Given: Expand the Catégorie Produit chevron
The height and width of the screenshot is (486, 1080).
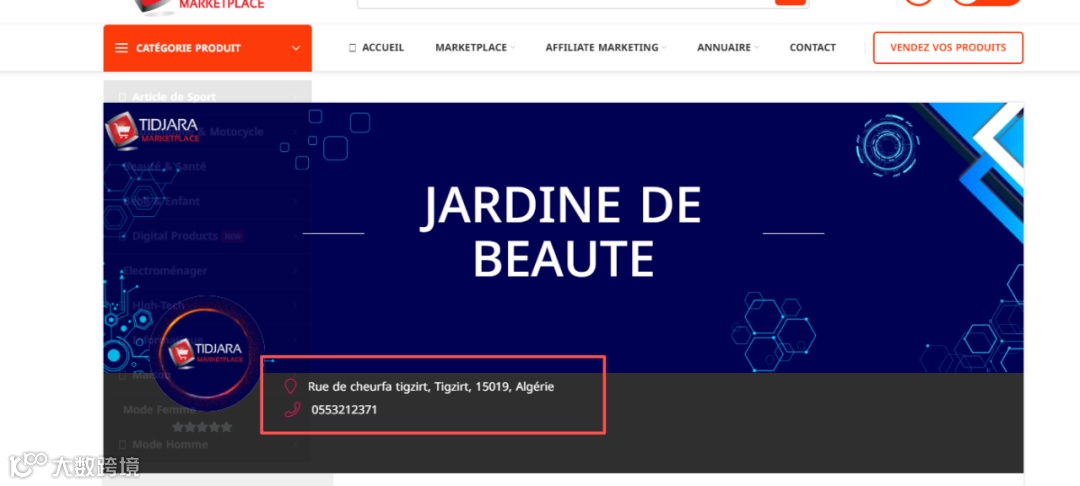Looking at the screenshot, I should click(296, 48).
